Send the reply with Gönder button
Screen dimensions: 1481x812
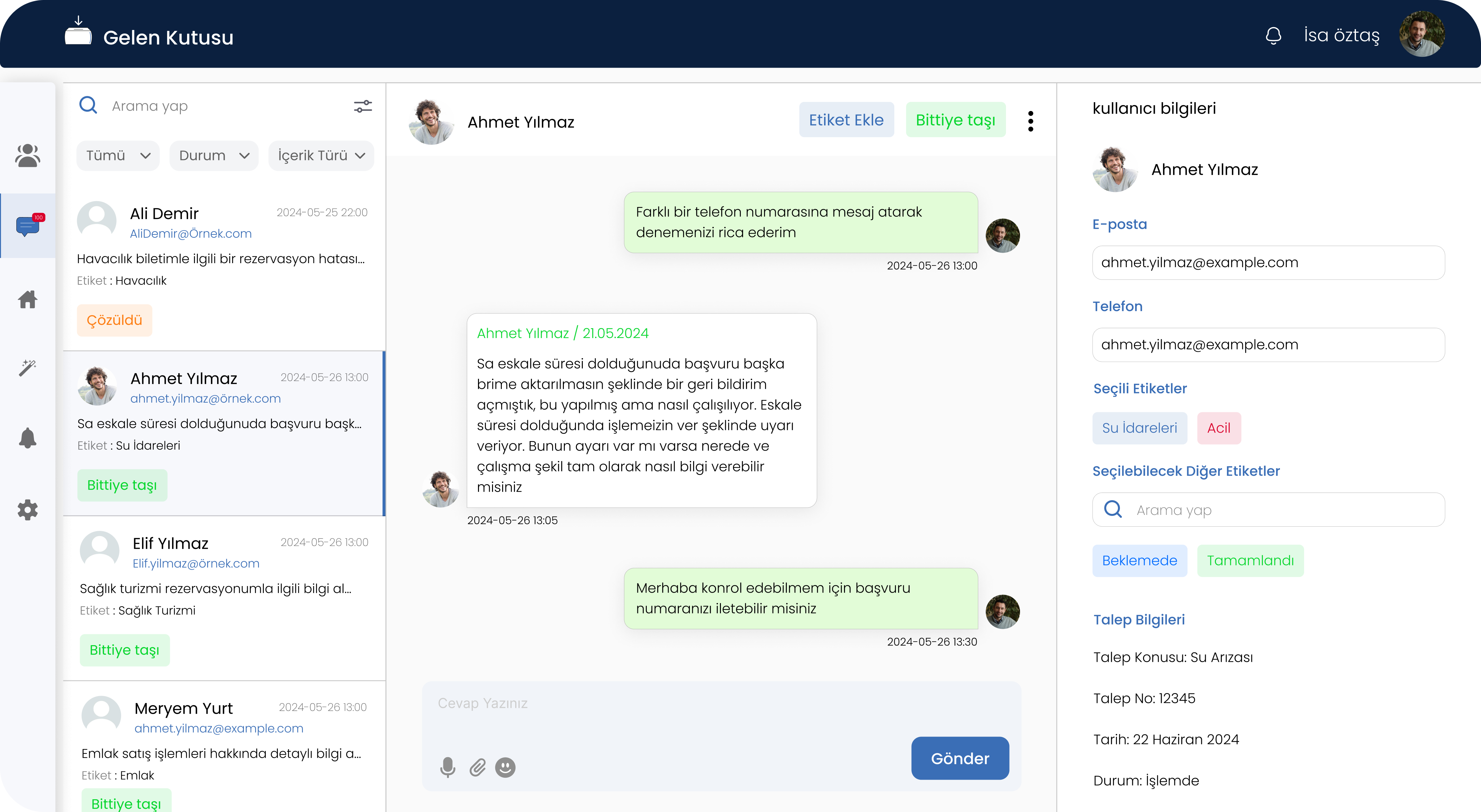(x=960, y=758)
